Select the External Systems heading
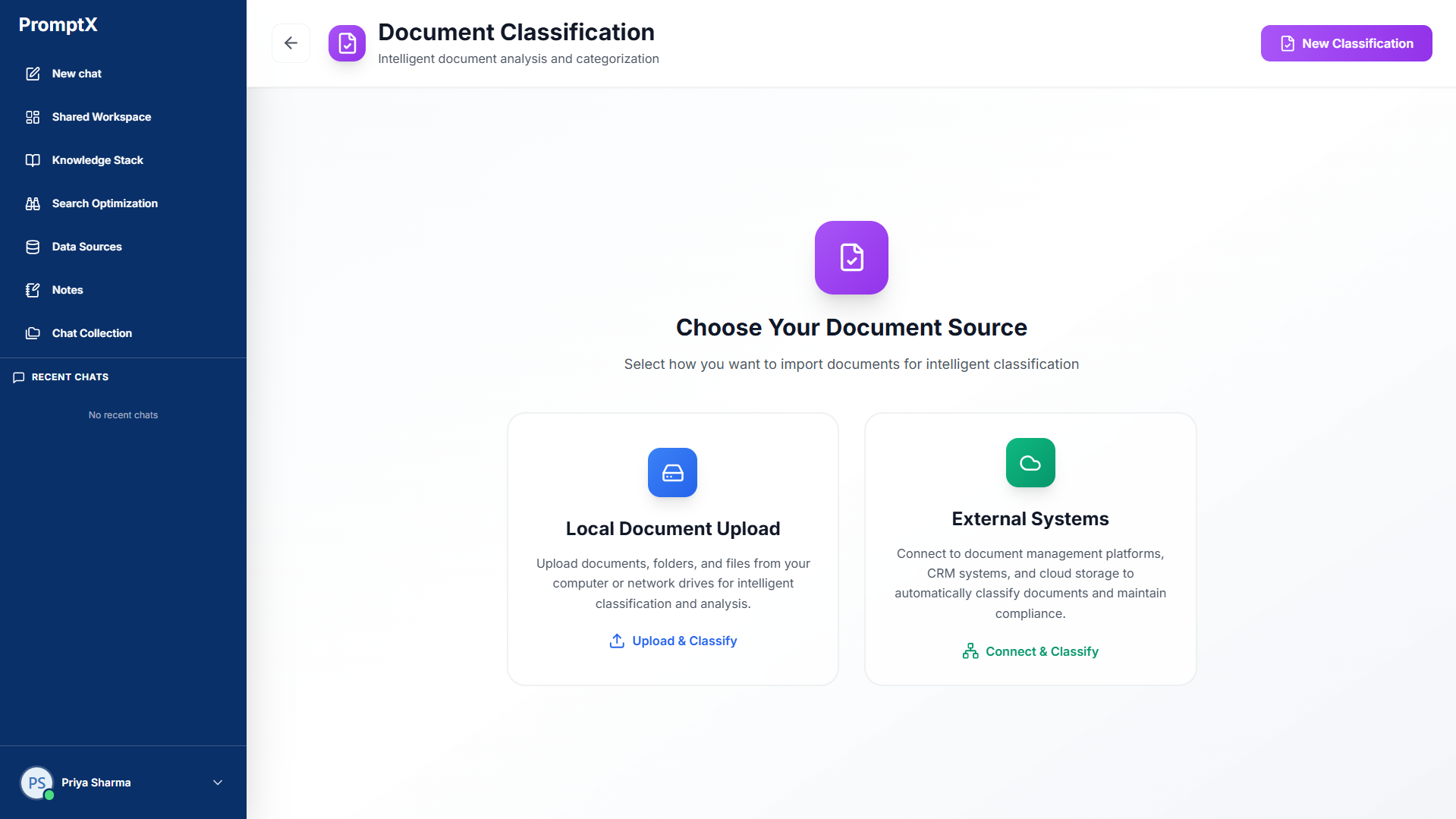The height and width of the screenshot is (819, 1456). click(x=1030, y=518)
